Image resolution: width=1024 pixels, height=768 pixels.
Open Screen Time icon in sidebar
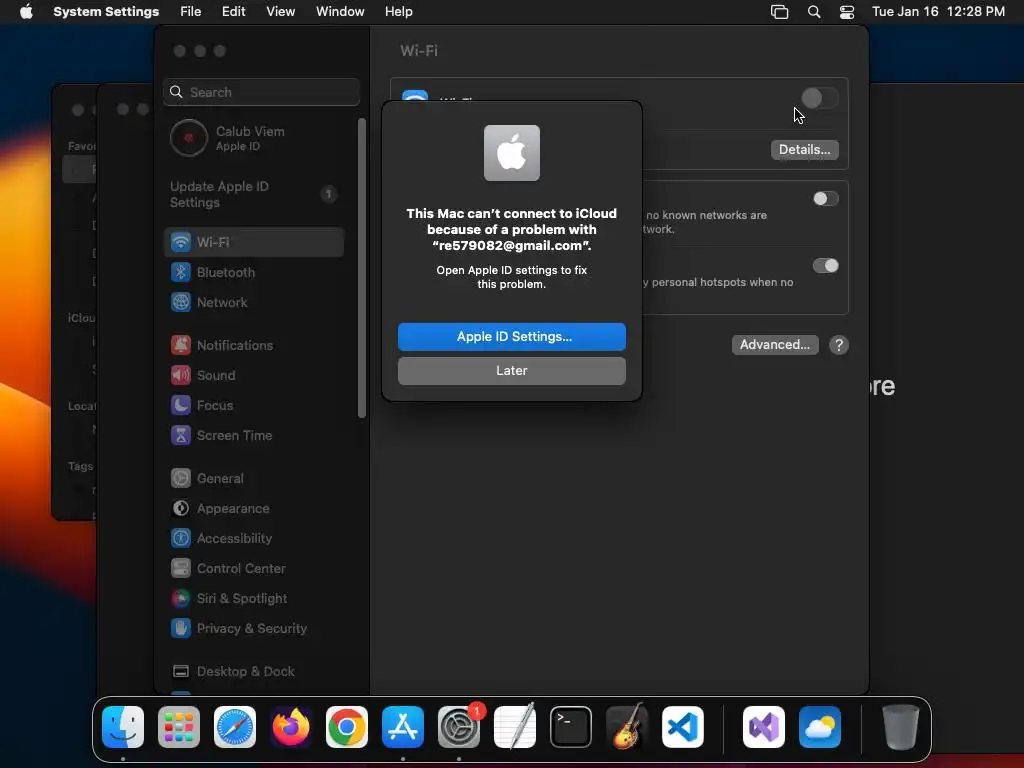pyautogui.click(x=181, y=435)
